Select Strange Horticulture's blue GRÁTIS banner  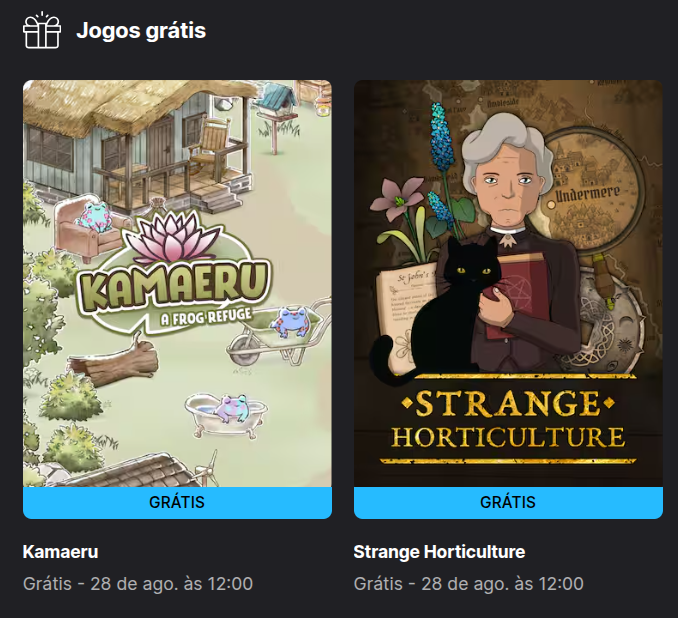(508, 503)
